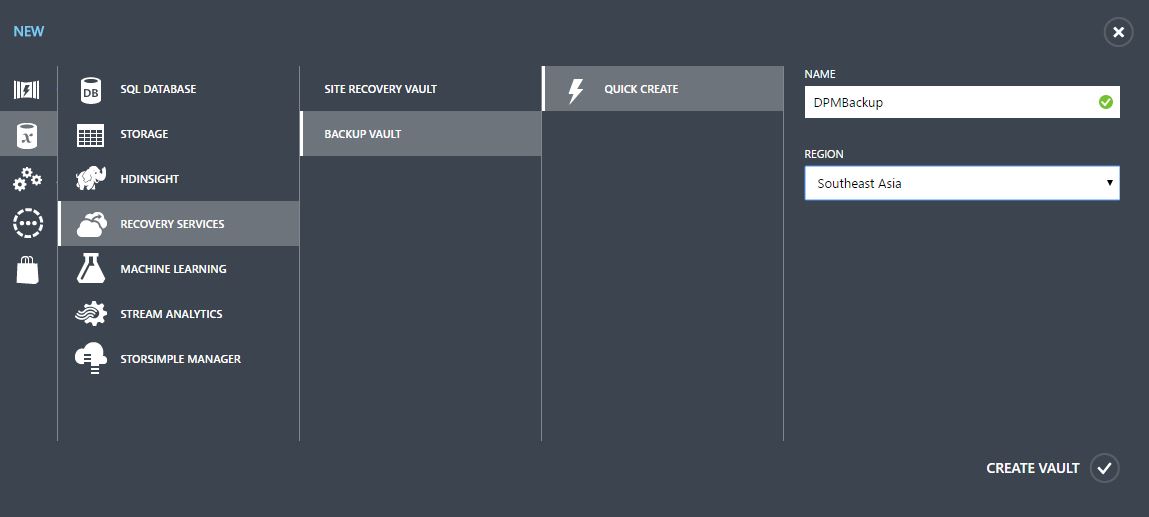This screenshot has height=517, width=1149.
Task: Click the SQL Database cylinder icon
Action: [x=91, y=89]
